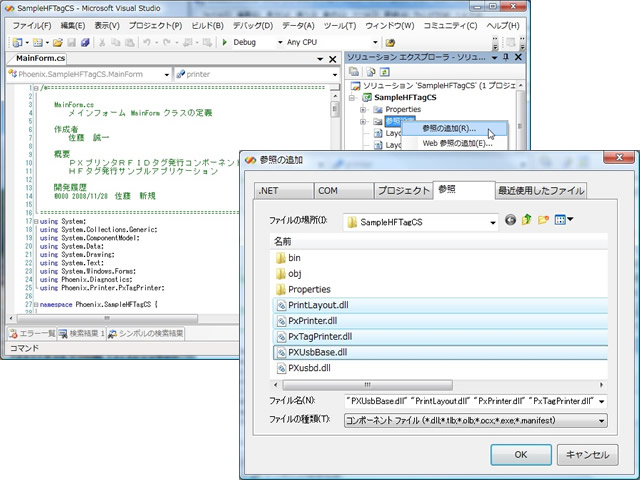Image resolution: width=640 pixels, height=480 pixels.
Task: Open the Any CPU platform dropdown
Action: (375, 42)
